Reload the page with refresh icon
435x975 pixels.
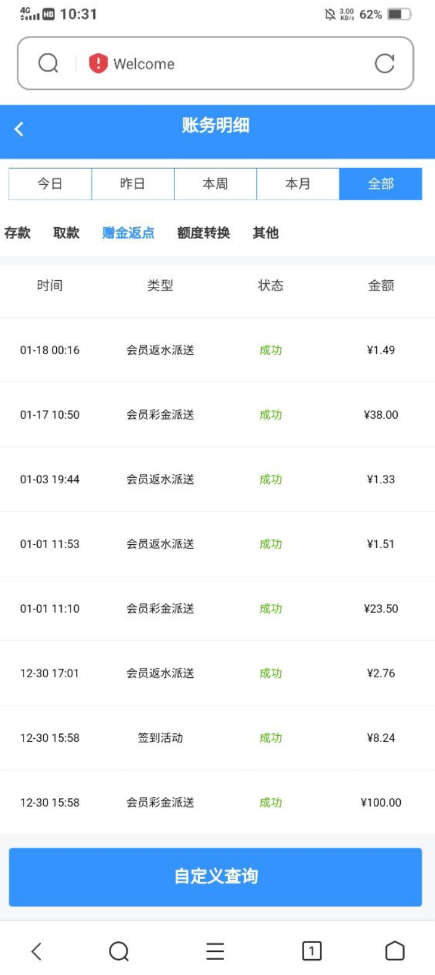pos(385,63)
